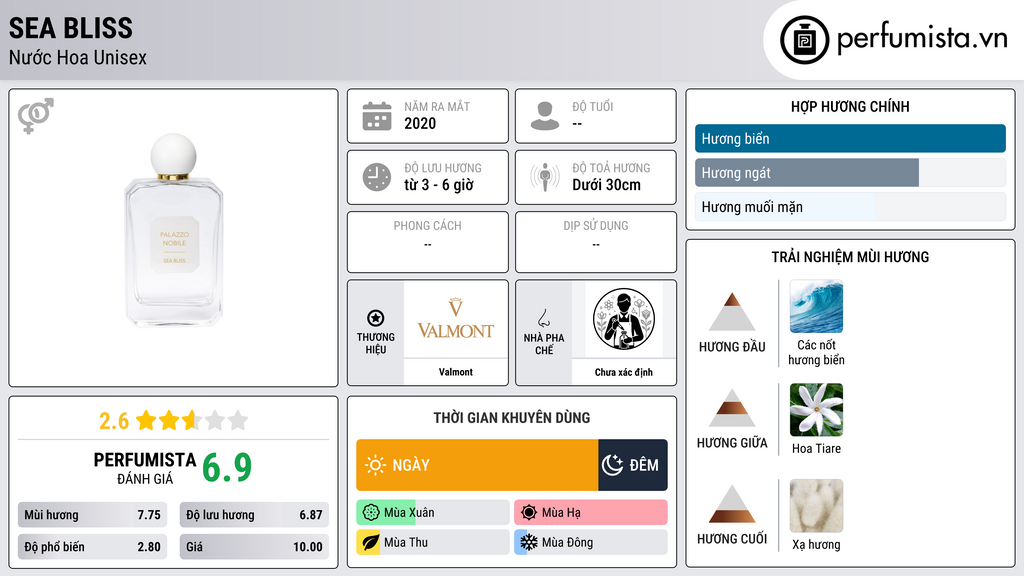Click the Hương giữa pyramid icon
Screen dimensions: 1024x576
732,408
